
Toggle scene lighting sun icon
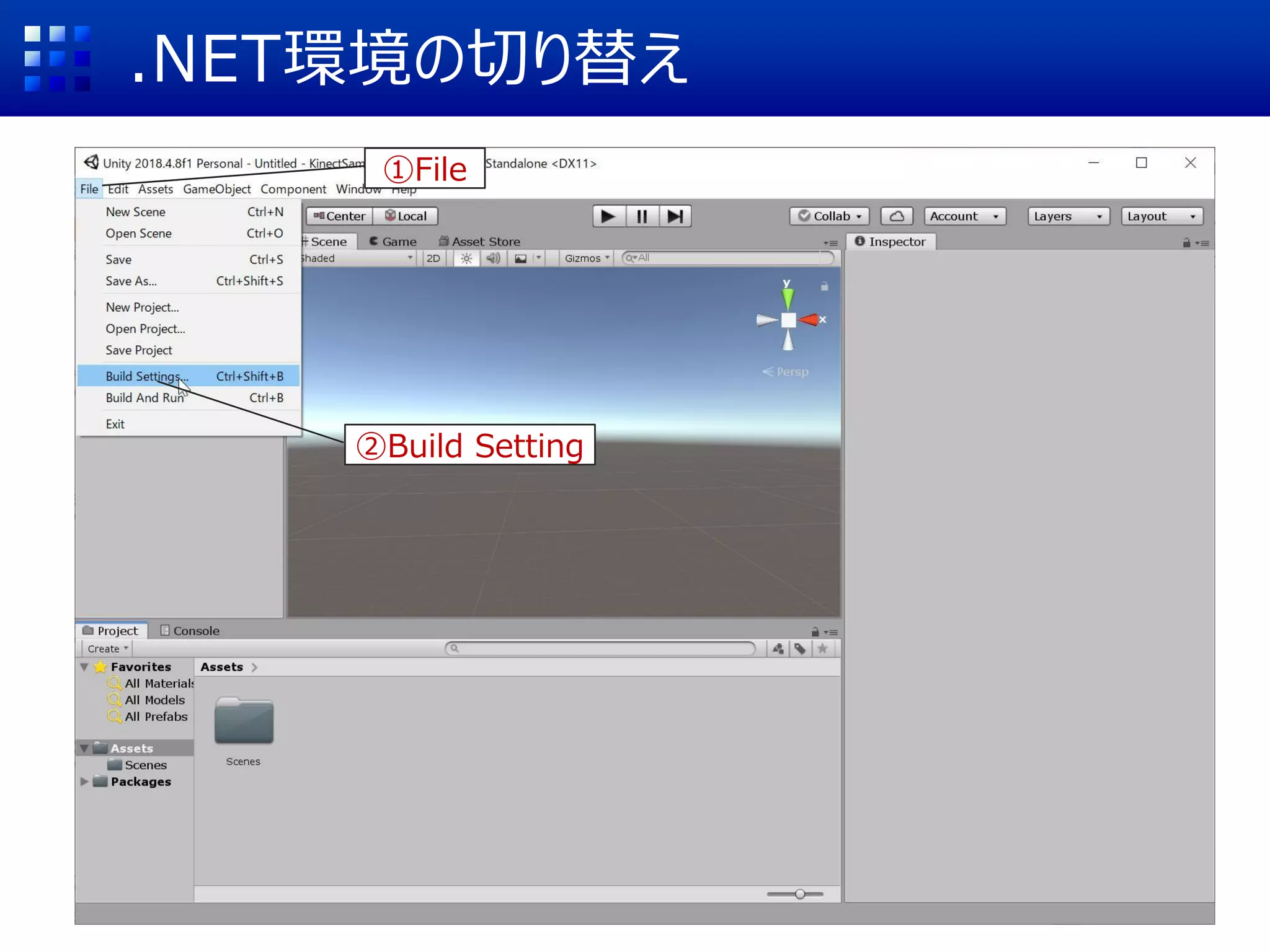pyautogui.click(x=466, y=258)
